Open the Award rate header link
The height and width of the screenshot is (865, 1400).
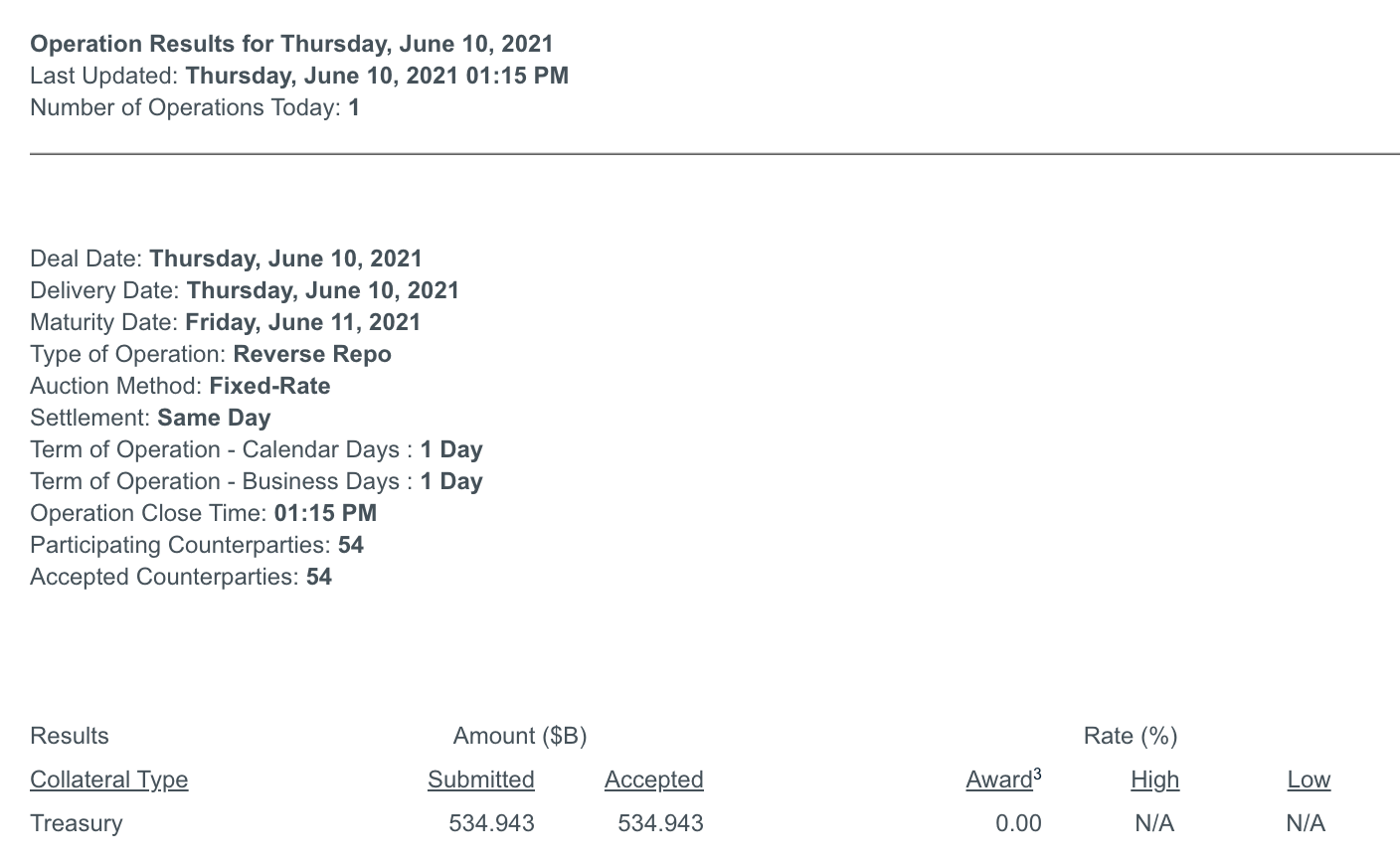999,779
